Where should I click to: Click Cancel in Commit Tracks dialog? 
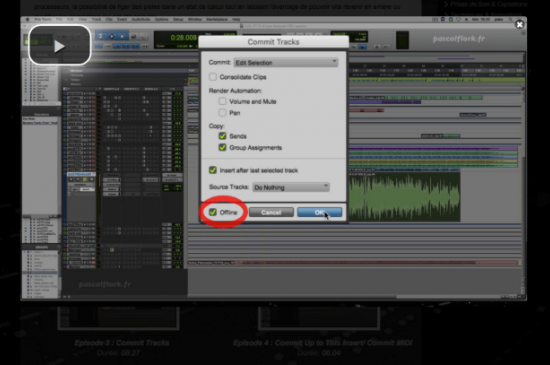point(271,212)
